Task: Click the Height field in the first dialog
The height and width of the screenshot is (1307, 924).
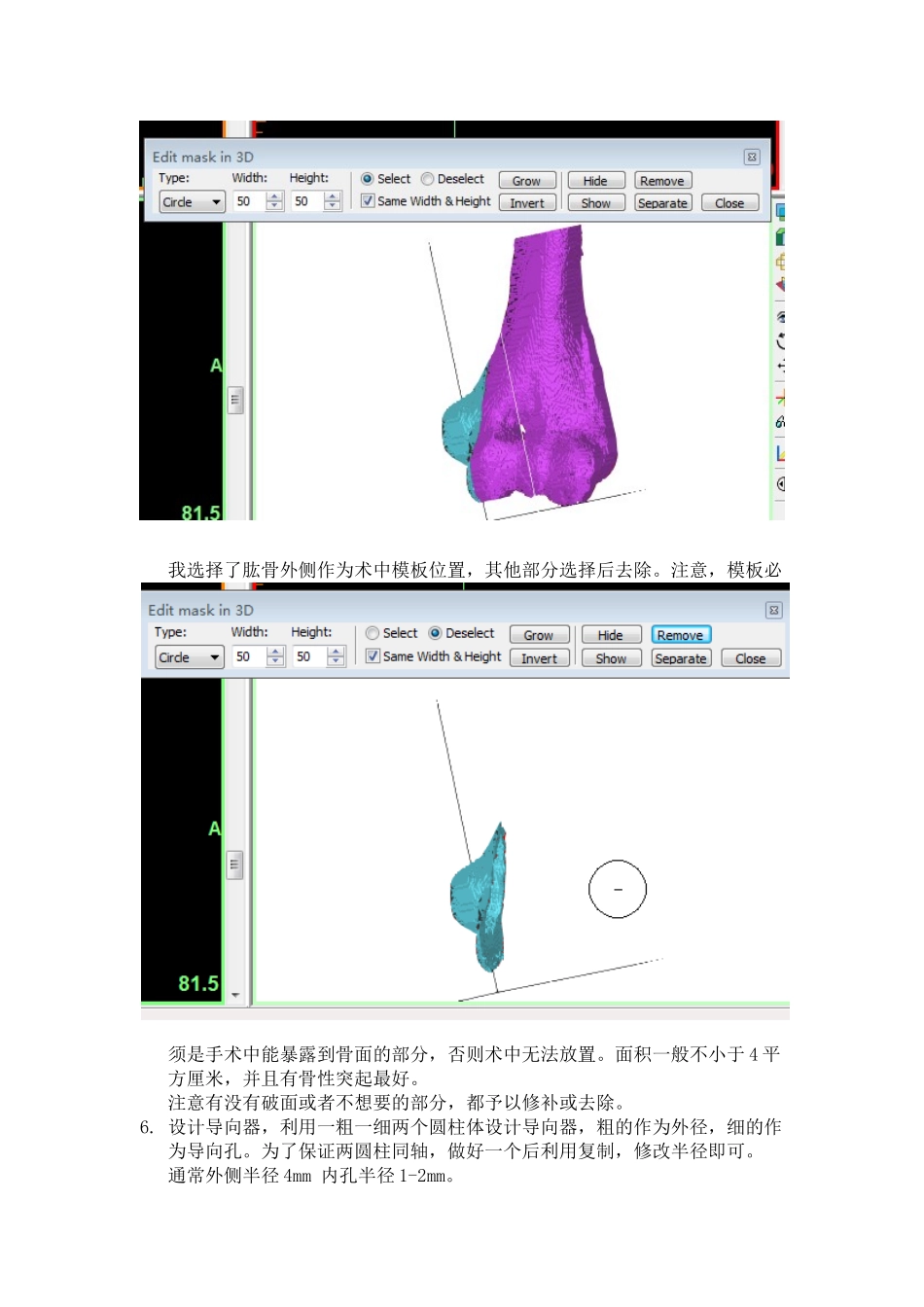Action: point(307,201)
